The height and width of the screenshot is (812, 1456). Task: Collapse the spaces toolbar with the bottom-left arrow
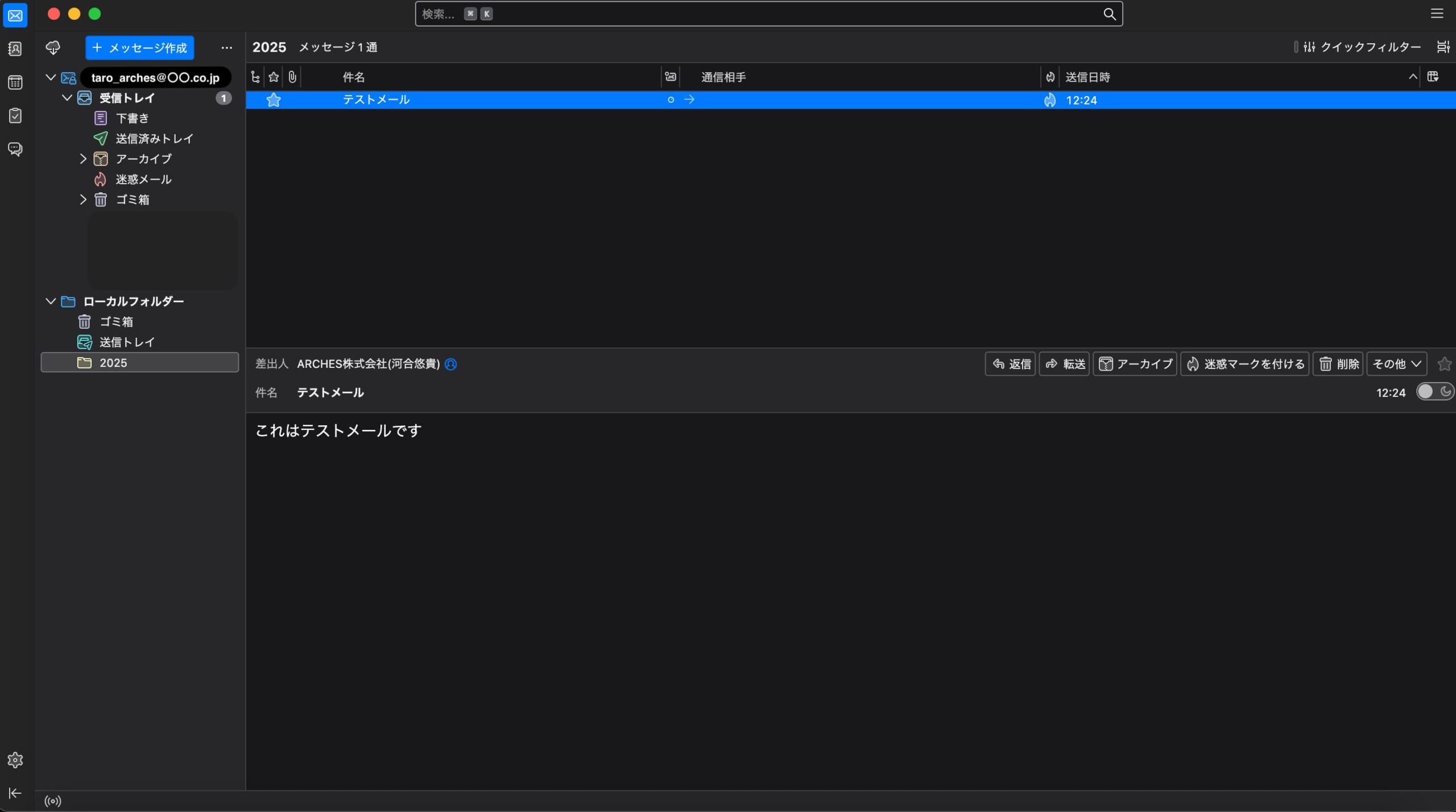point(15,793)
